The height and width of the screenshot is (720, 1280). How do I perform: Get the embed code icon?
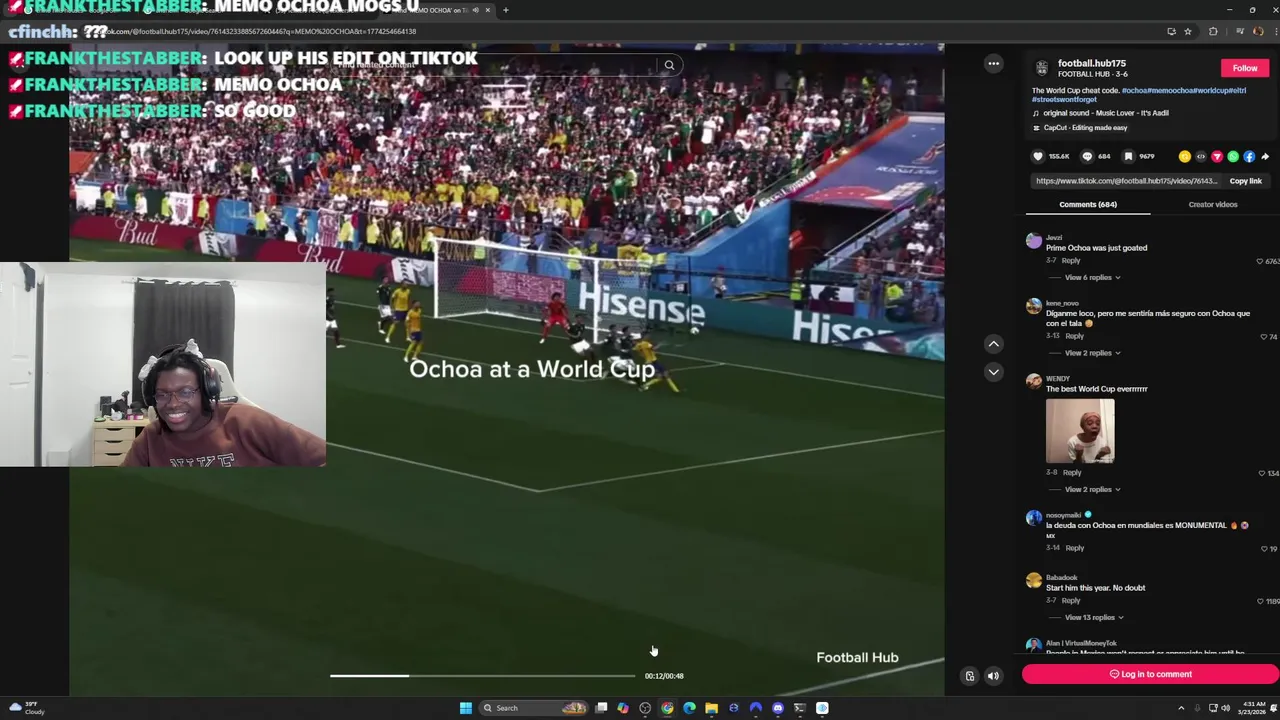[1201, 156]
